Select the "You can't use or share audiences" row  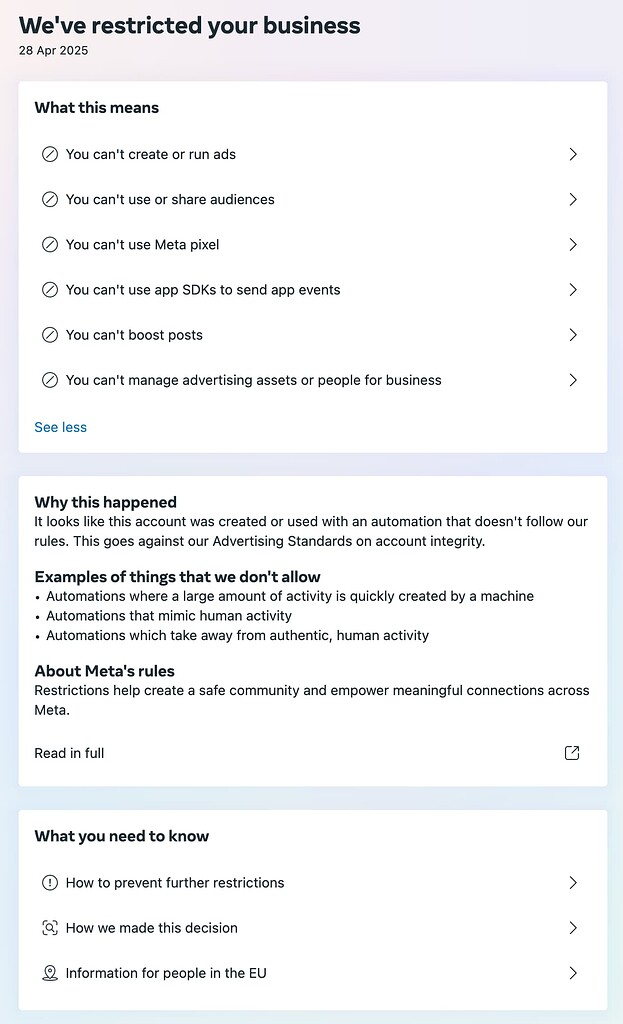coord(300,199)
